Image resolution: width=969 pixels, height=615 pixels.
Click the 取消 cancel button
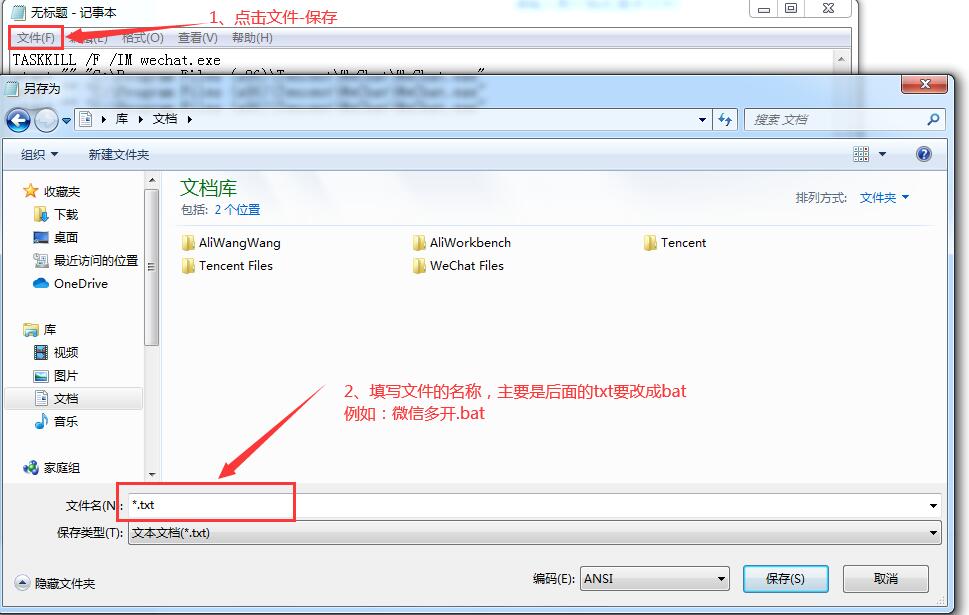[886, 579]
